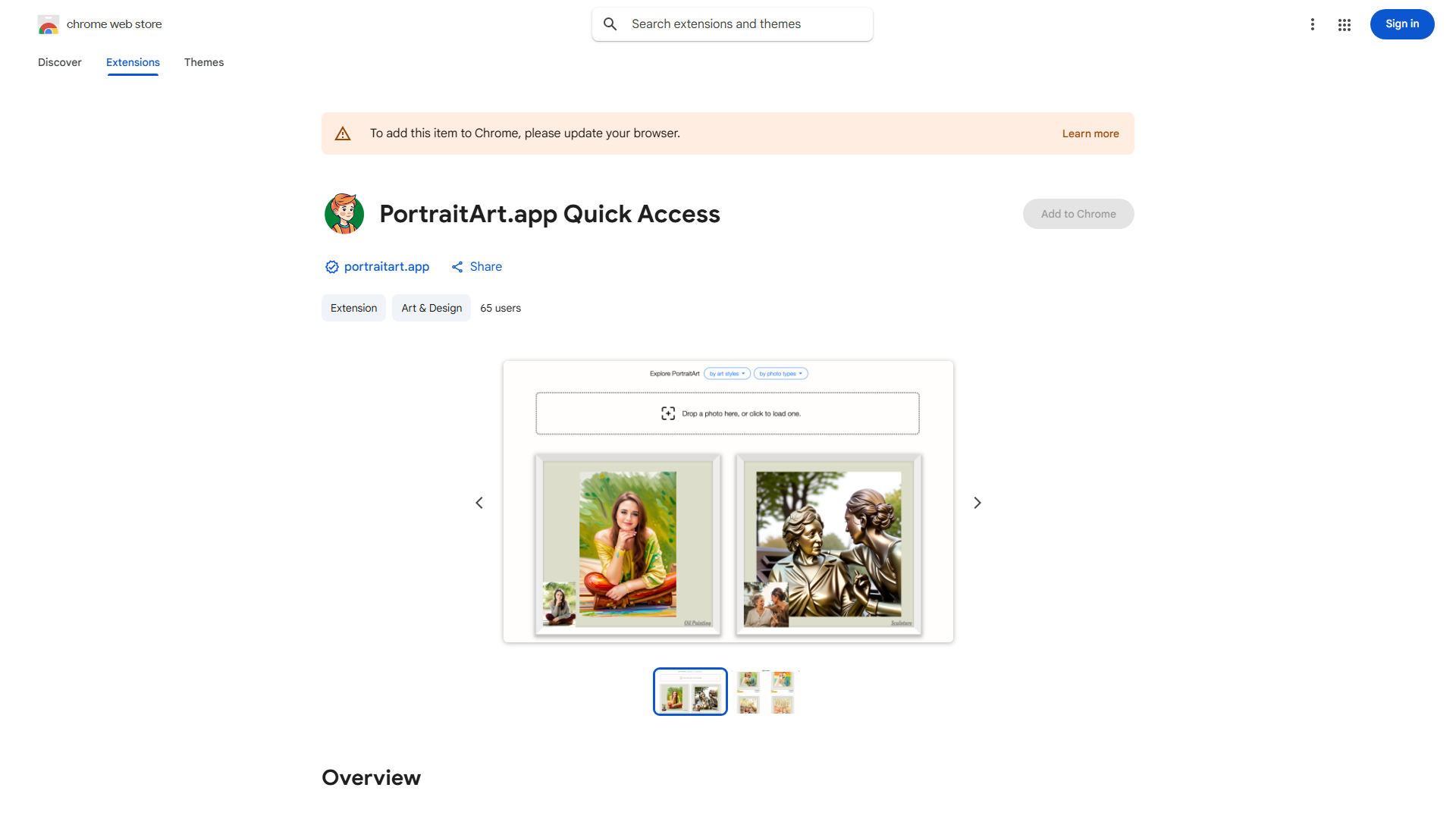Screen dimensions: 1456x819
Task: Open the Extensions tab
Action: point(133,62)
